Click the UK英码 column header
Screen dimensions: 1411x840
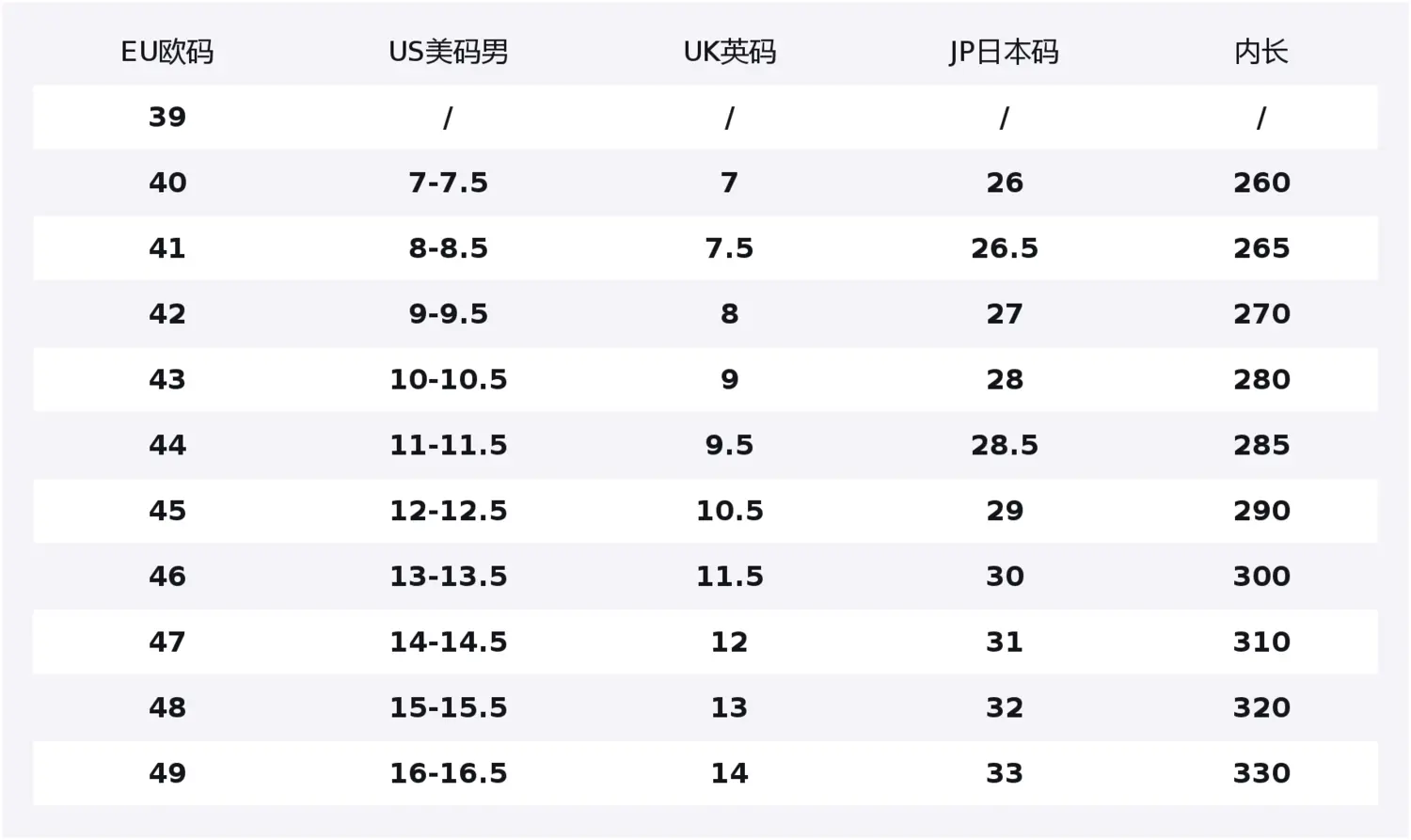tap(729, 52)
